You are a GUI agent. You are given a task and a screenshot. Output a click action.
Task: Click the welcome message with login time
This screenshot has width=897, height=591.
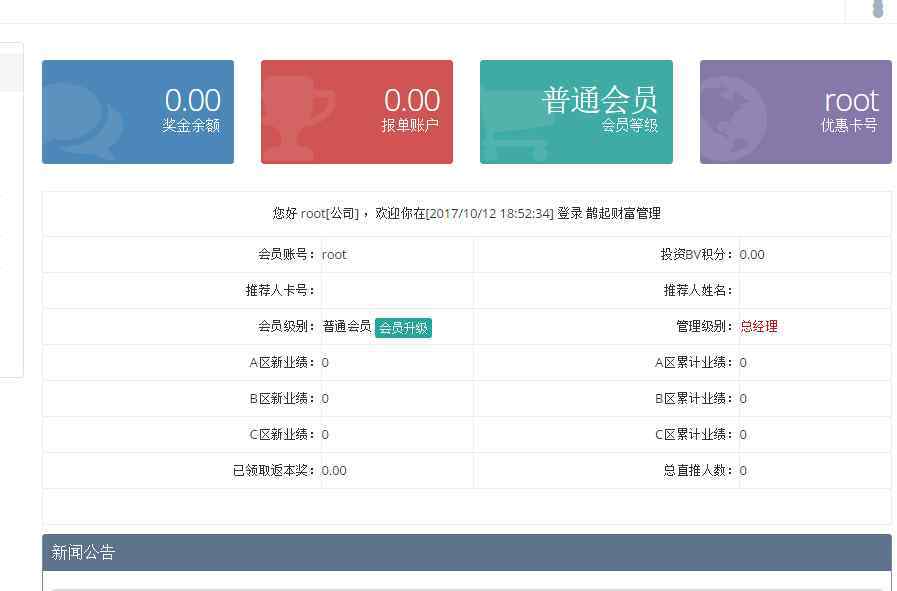coord(466,213)
